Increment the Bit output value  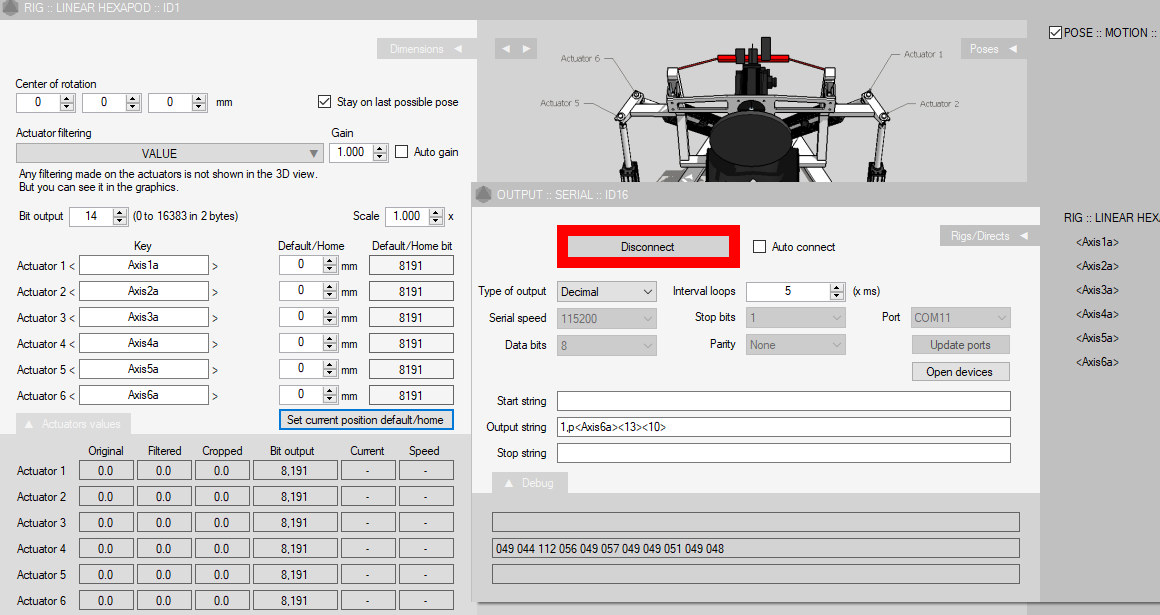click(119, 212)
